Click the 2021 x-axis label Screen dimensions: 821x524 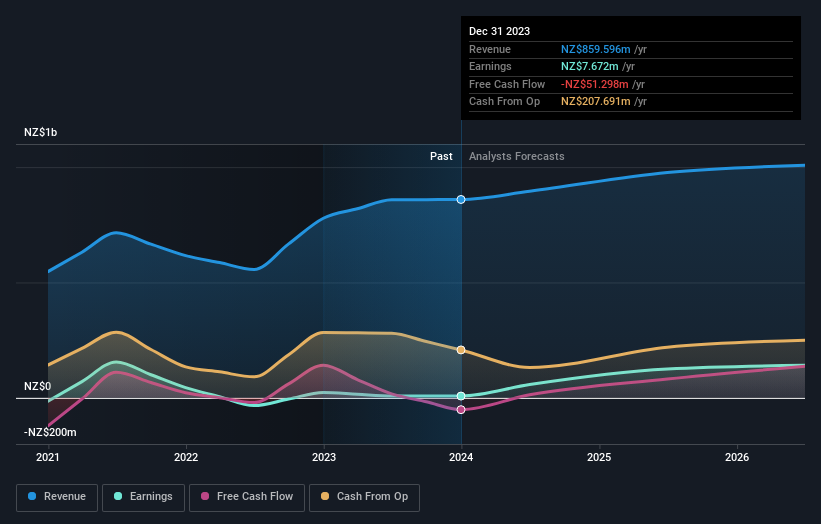point(48,458)
